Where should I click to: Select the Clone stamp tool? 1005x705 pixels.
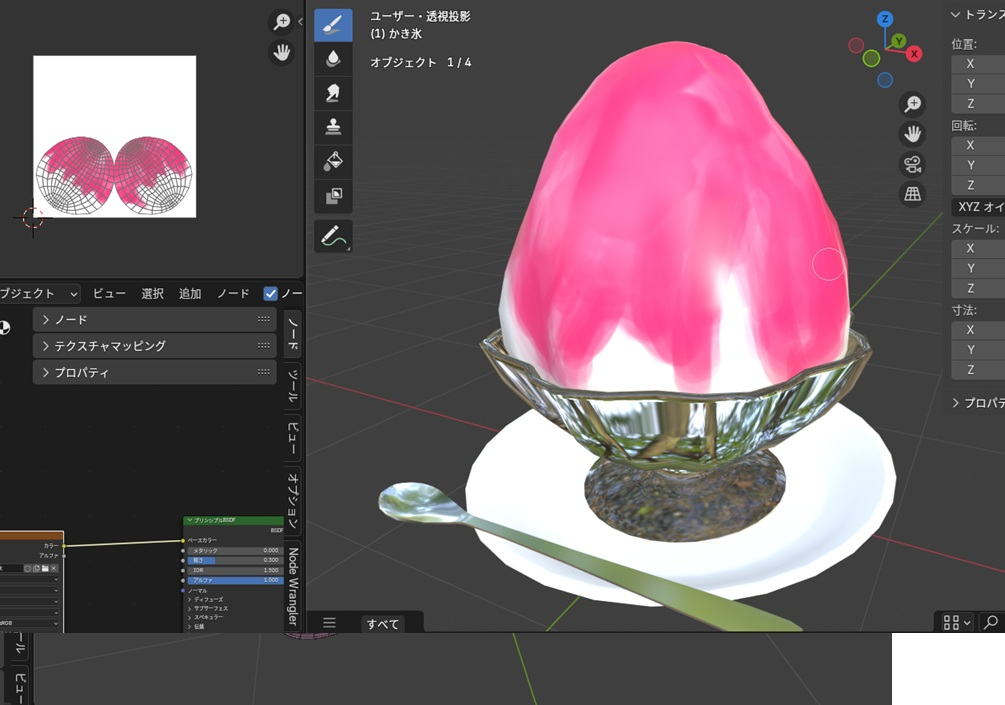click(x=333, y=127)
